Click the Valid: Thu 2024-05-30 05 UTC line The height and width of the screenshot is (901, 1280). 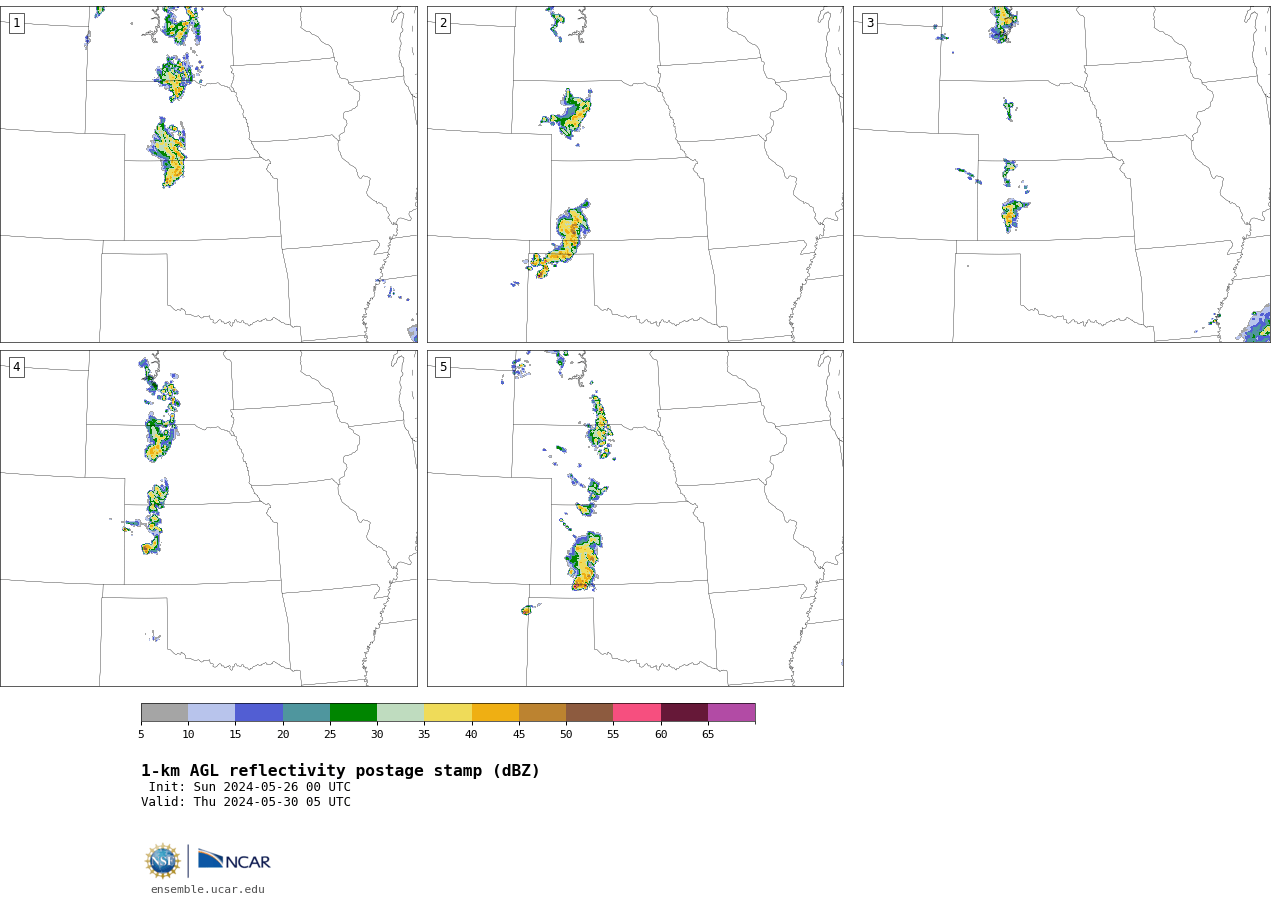[246, 802]
